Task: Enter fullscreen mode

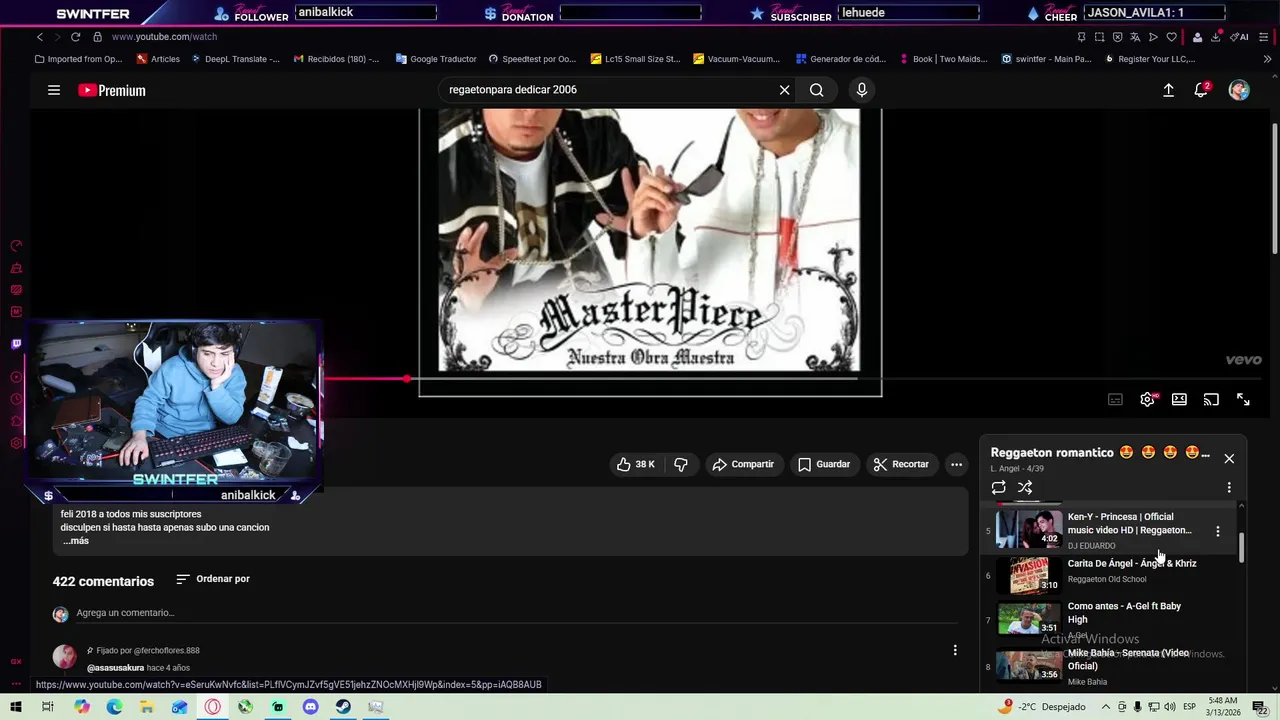Action: tap(1243, 399)
